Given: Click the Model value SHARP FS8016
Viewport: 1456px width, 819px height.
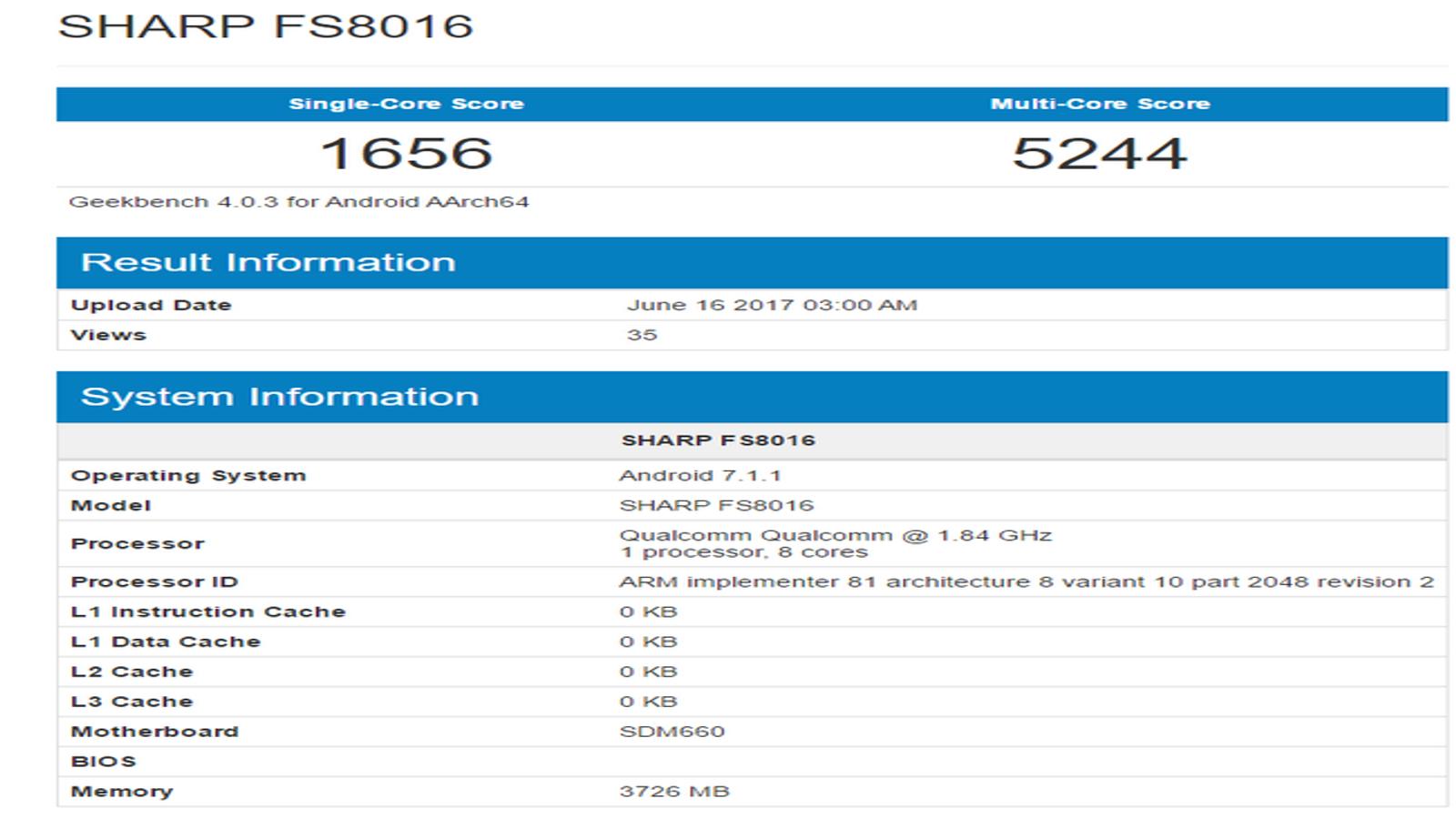Looking at the screenshot, I should (x=716, y=505).
